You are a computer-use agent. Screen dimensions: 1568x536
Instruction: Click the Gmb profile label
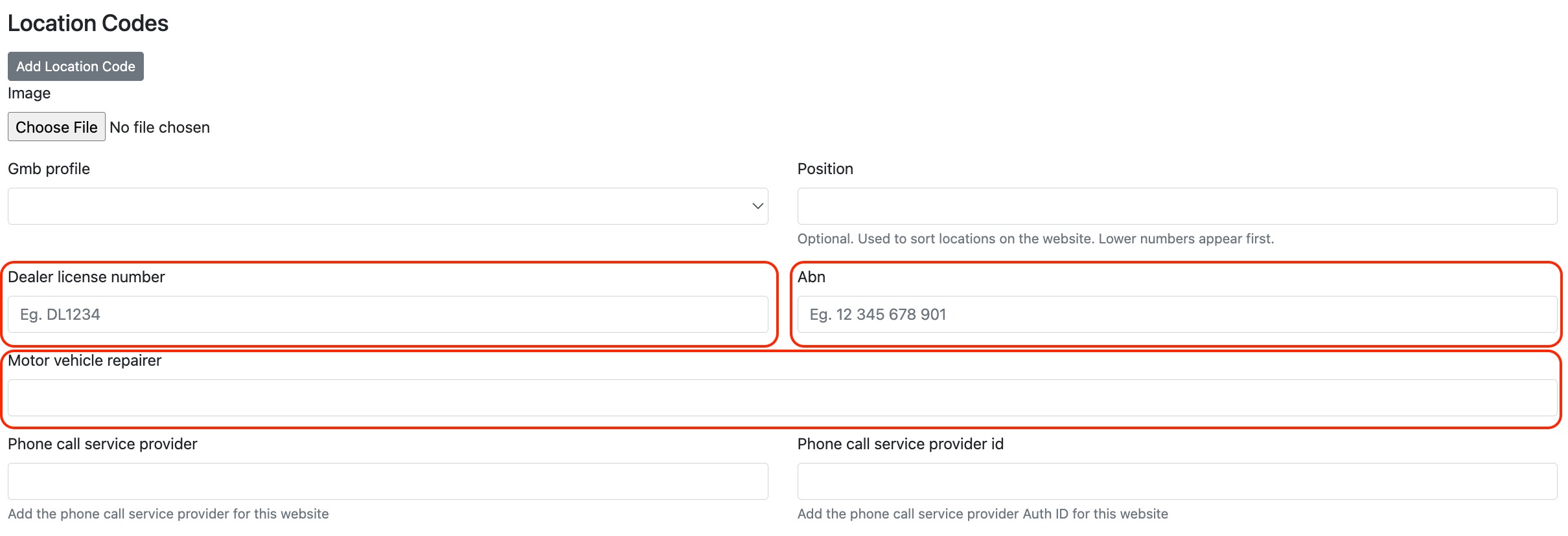[x=49, y=169]
